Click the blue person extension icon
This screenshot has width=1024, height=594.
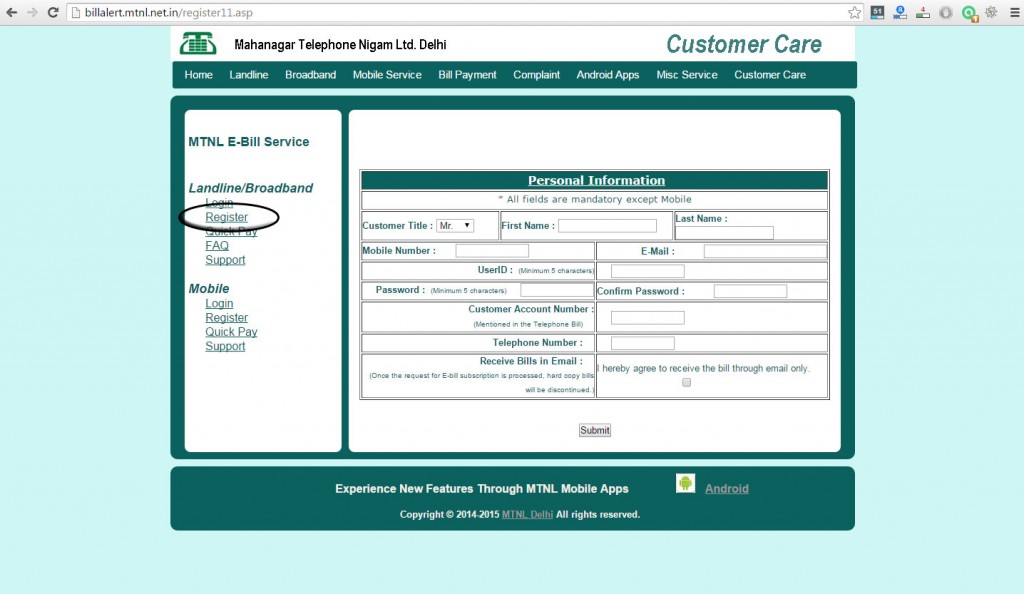(x=901, y=12)
